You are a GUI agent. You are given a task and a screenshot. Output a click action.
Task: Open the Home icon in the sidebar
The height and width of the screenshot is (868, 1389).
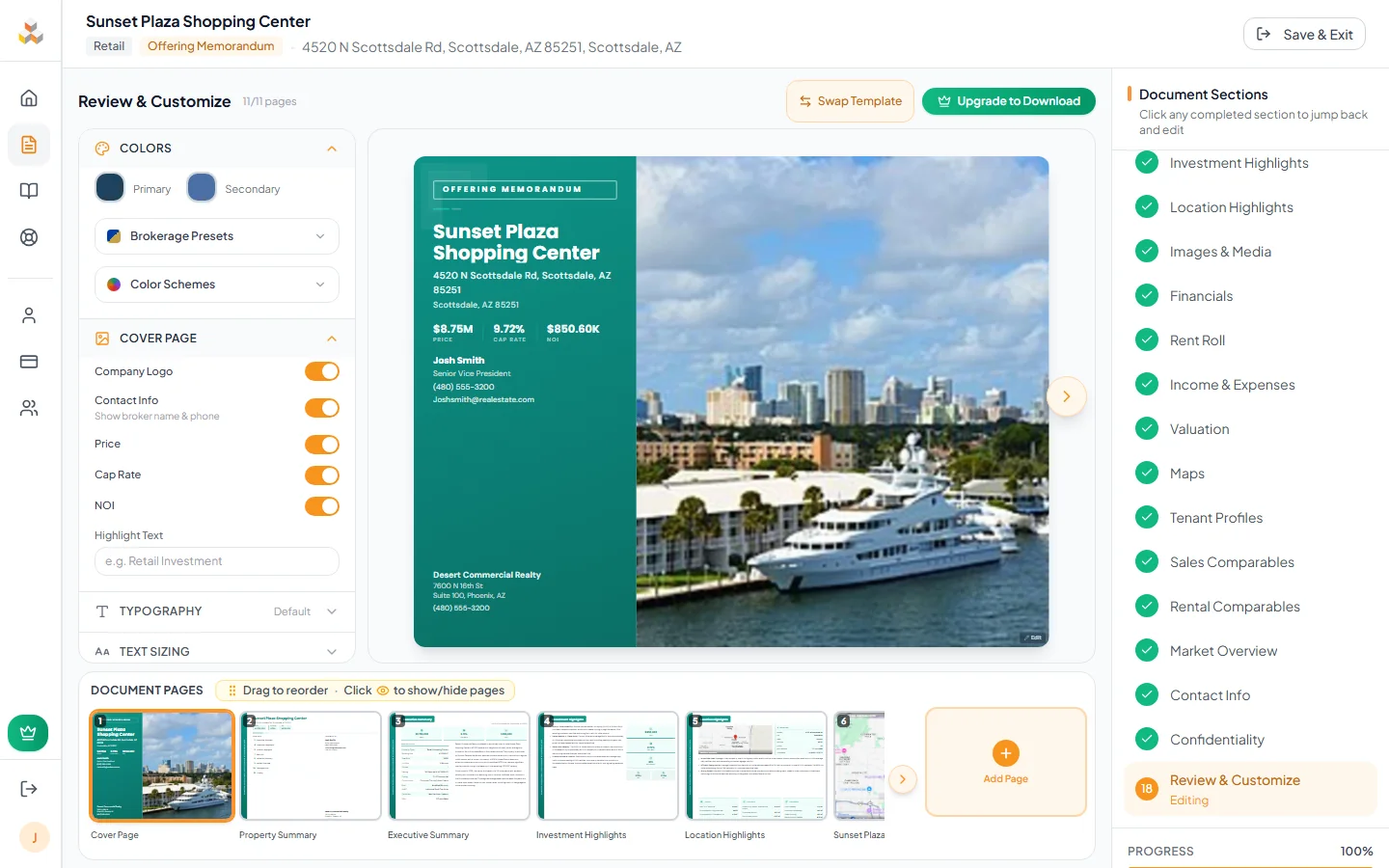point(30,97)
